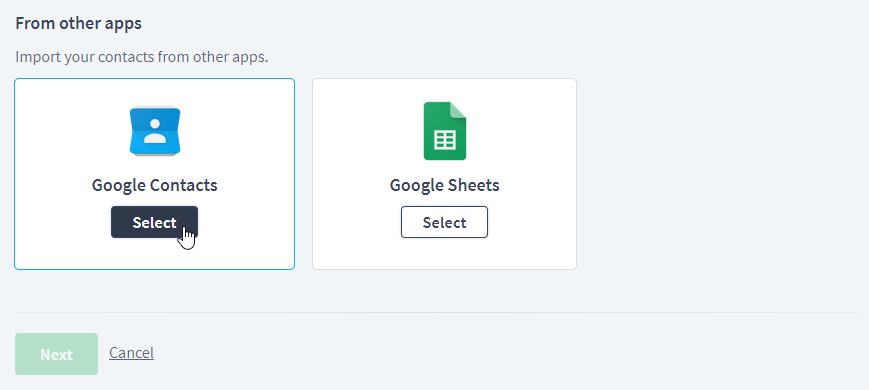Click empty space below Google Sheets Select button
The width and height of the screenshot is (869, 390).
tap(444, 254)
